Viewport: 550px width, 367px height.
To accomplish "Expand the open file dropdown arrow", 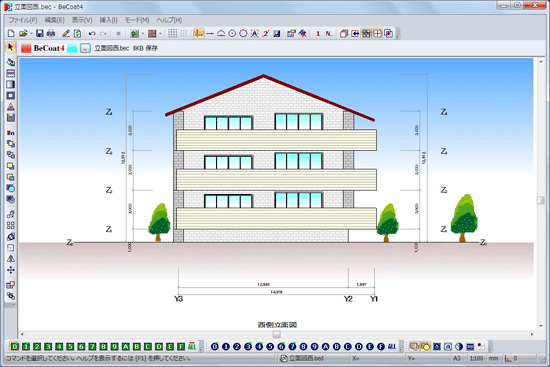I will pyautogui.click(x=31, y=34).
